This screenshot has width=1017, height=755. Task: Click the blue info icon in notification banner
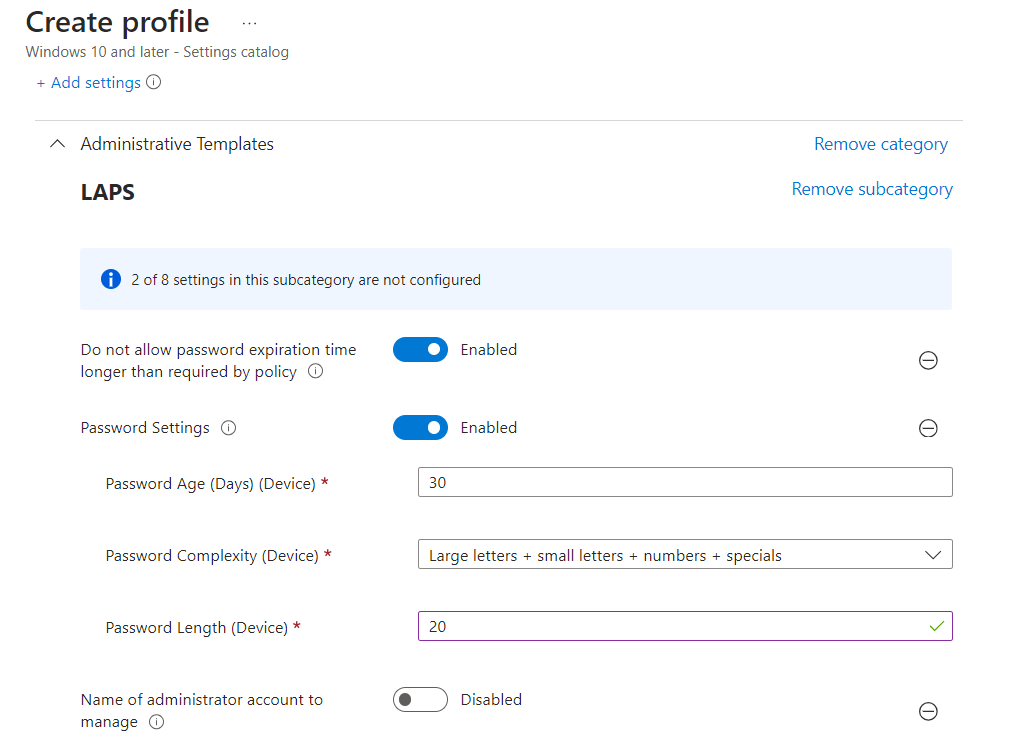111,280
